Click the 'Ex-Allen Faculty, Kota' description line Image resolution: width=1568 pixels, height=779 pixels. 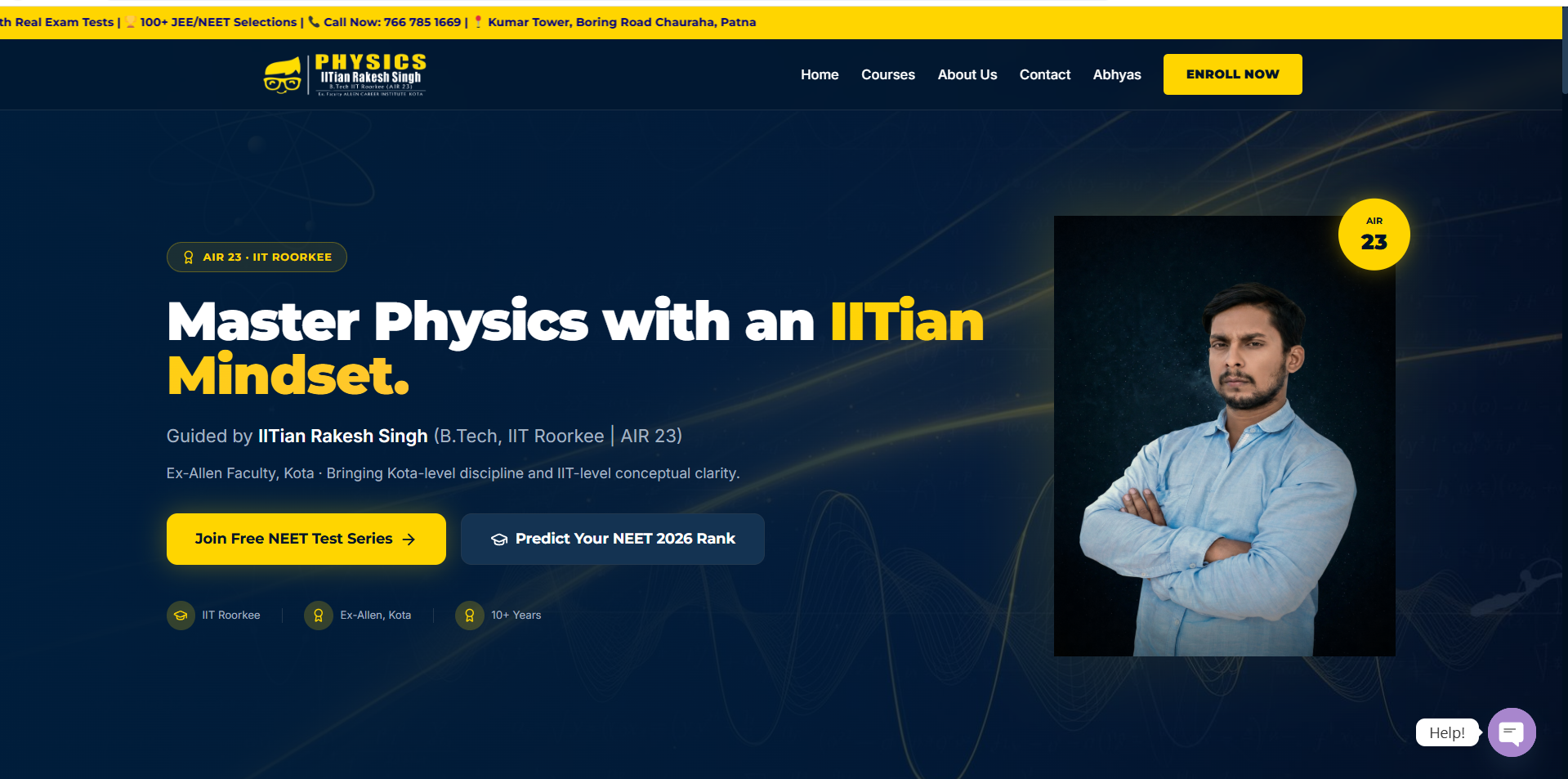[453, 473]
